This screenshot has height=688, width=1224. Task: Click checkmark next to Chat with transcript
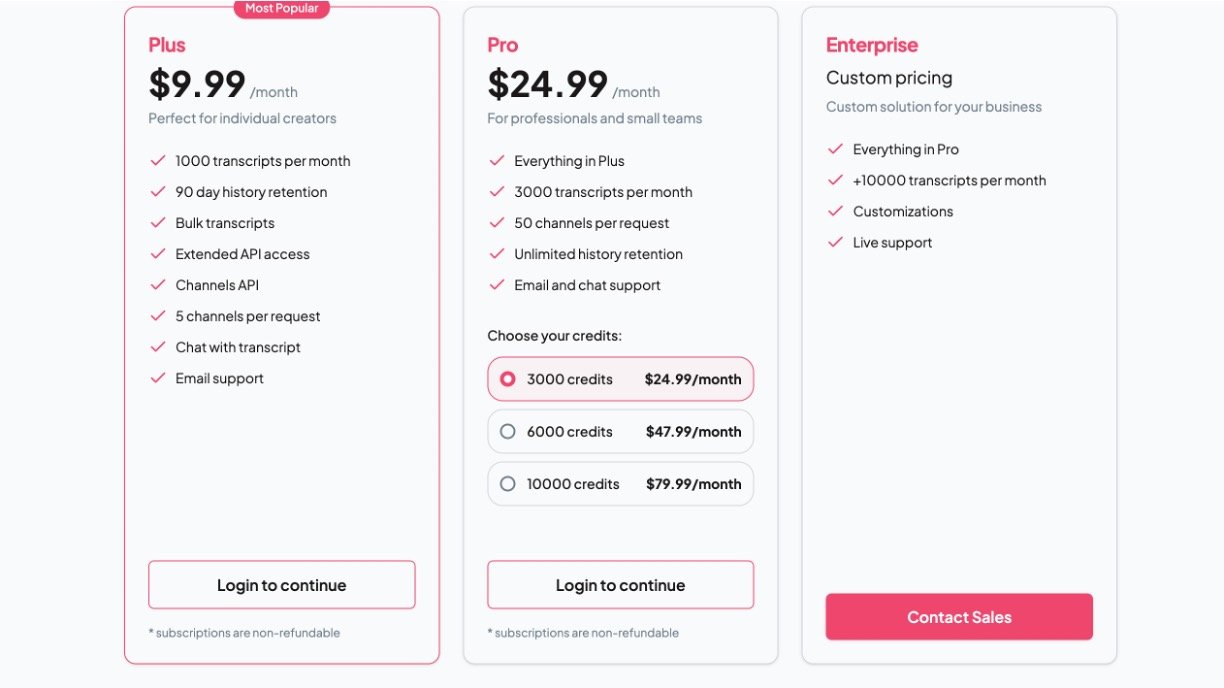(x=157, y=346)
